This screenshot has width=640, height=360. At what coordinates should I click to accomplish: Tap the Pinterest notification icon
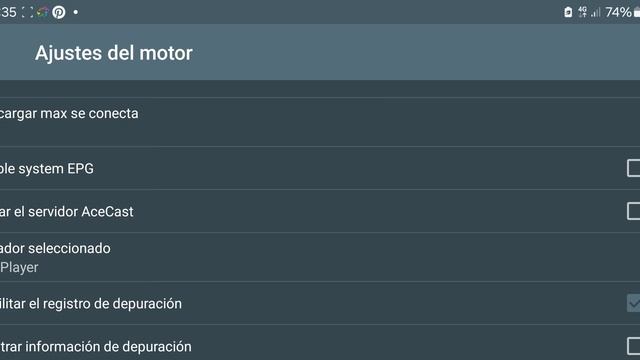59,12
